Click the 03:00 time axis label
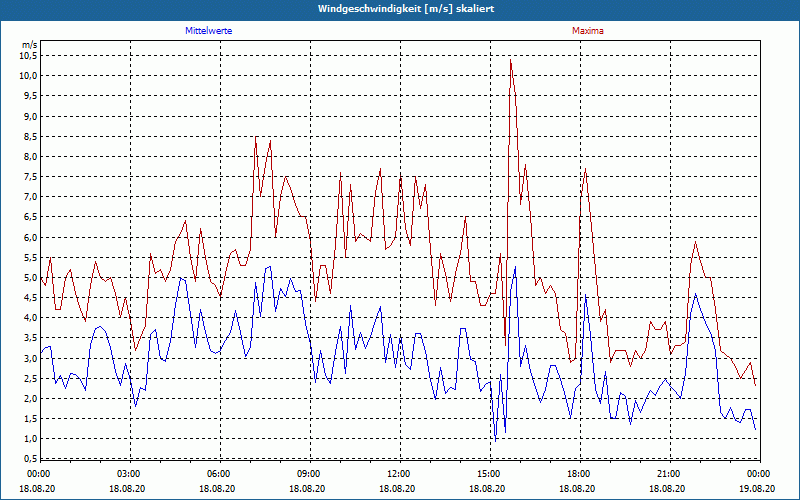 tap(127, 474)
